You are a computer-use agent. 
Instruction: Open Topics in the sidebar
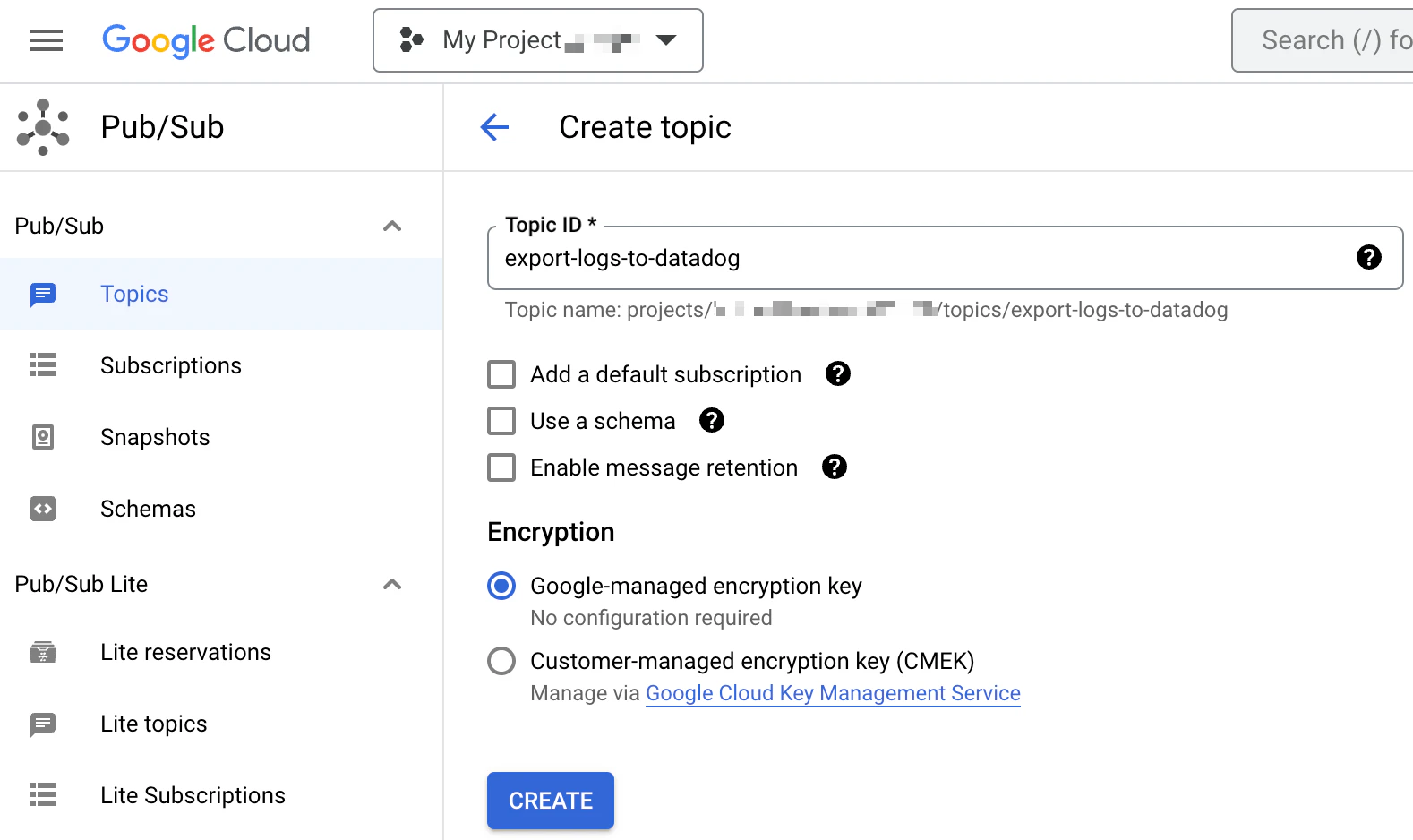click(x=221, y=294)
